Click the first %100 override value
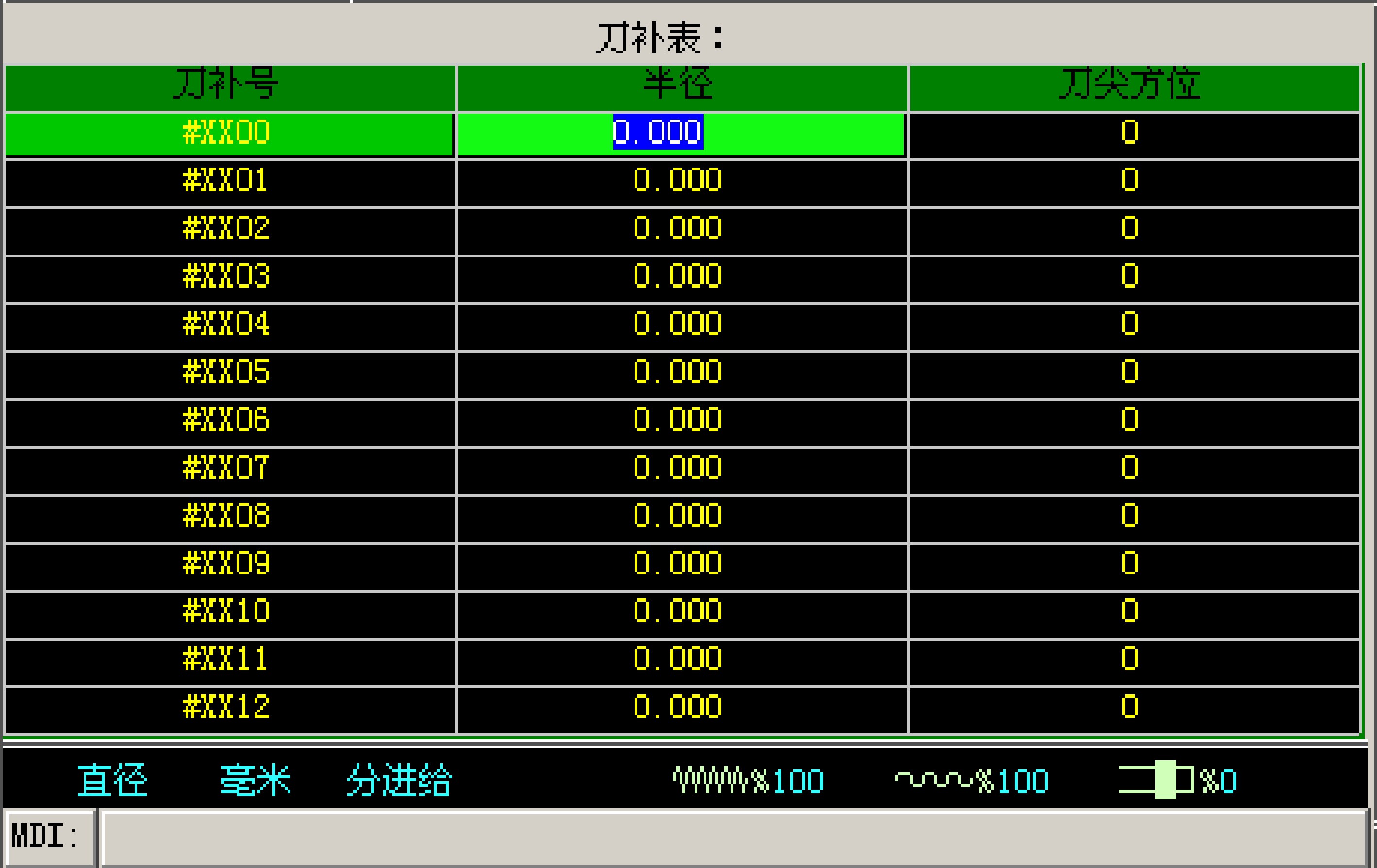The height and width of the screenshot is (868, 1377). (787, 782)
